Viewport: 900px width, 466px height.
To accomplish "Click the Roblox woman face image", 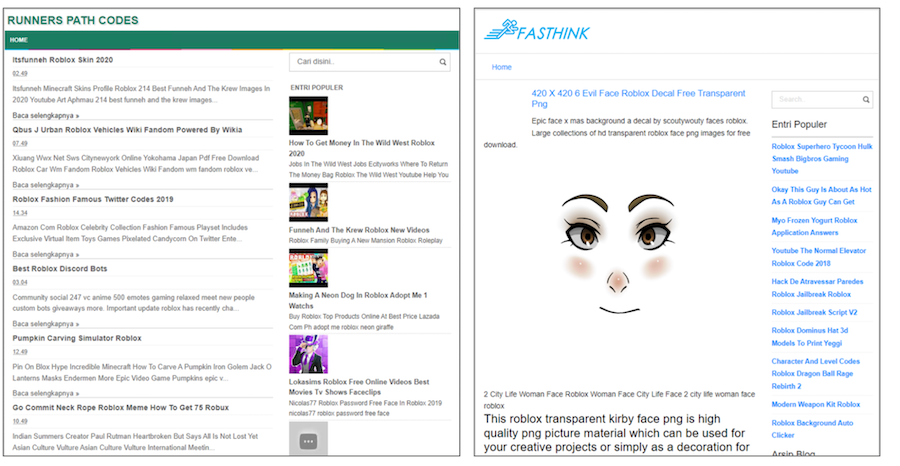I will click(x=619, y=253).
